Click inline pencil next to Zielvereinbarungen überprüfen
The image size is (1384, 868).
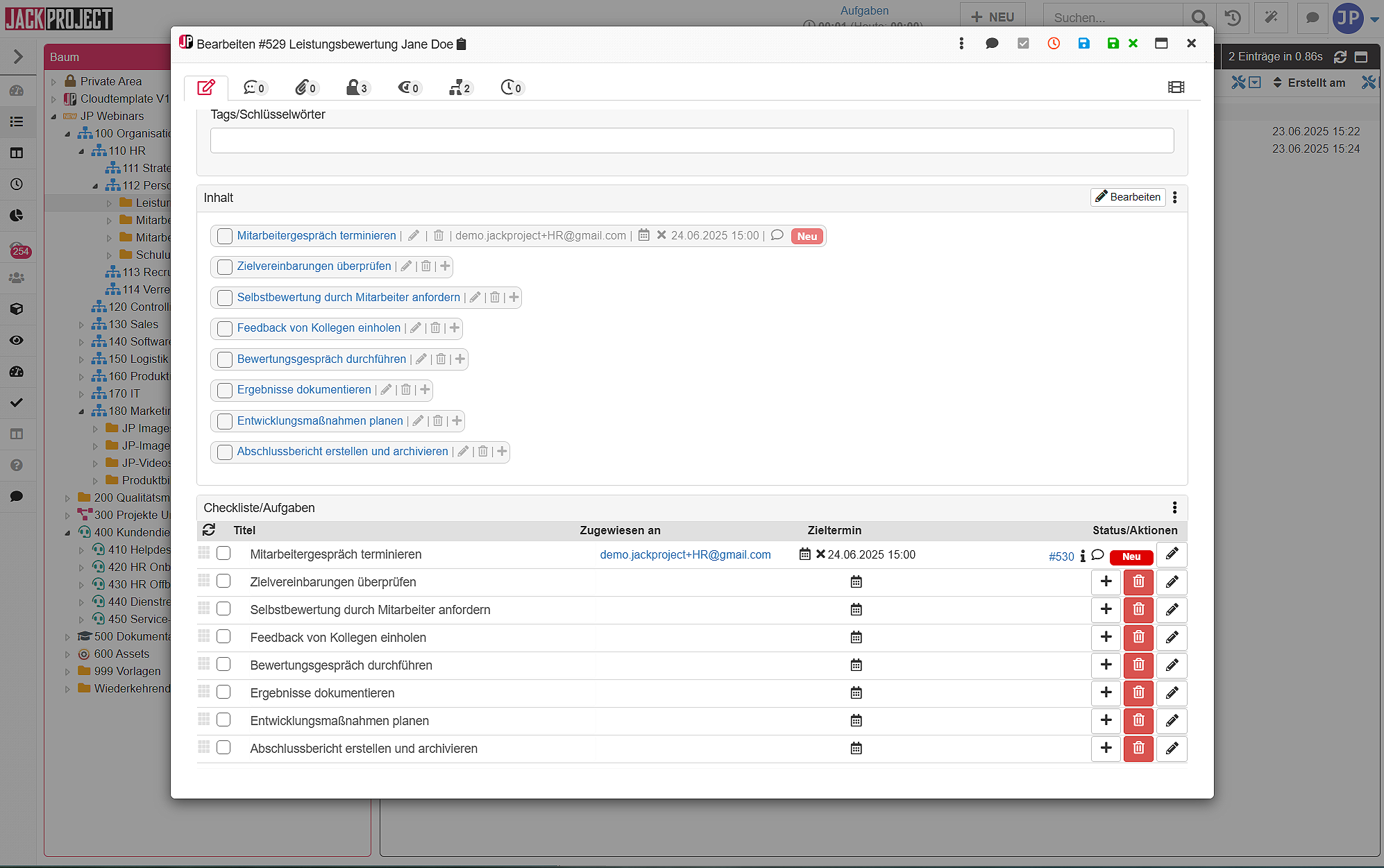click(407, 266)
